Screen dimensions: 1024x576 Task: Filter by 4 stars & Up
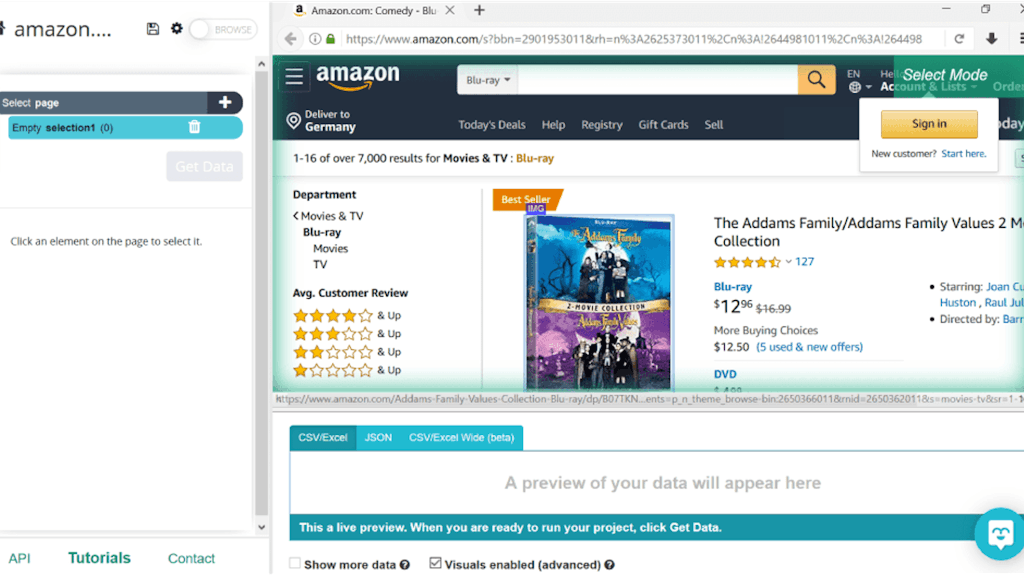click(x=347, y=316)
